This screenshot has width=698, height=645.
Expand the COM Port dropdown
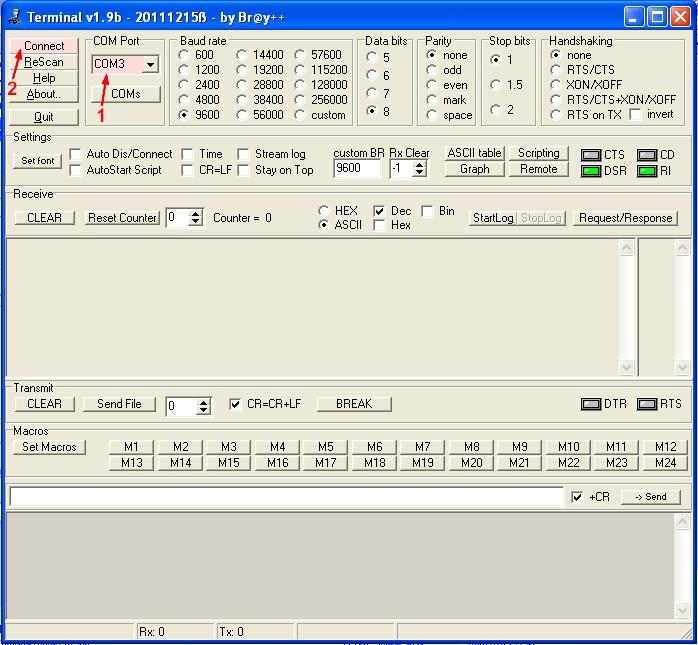[x=150, y=64]
